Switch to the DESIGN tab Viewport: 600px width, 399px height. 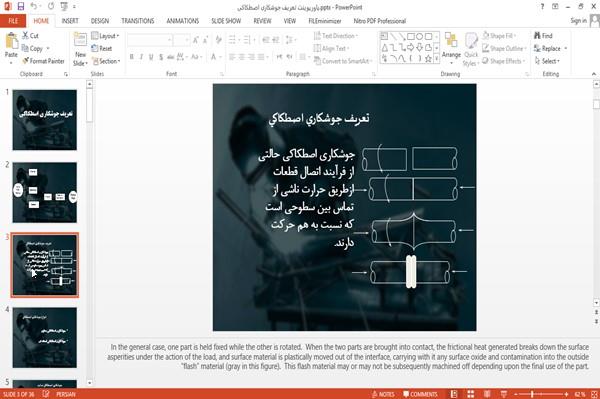click(x=100, y=21)
